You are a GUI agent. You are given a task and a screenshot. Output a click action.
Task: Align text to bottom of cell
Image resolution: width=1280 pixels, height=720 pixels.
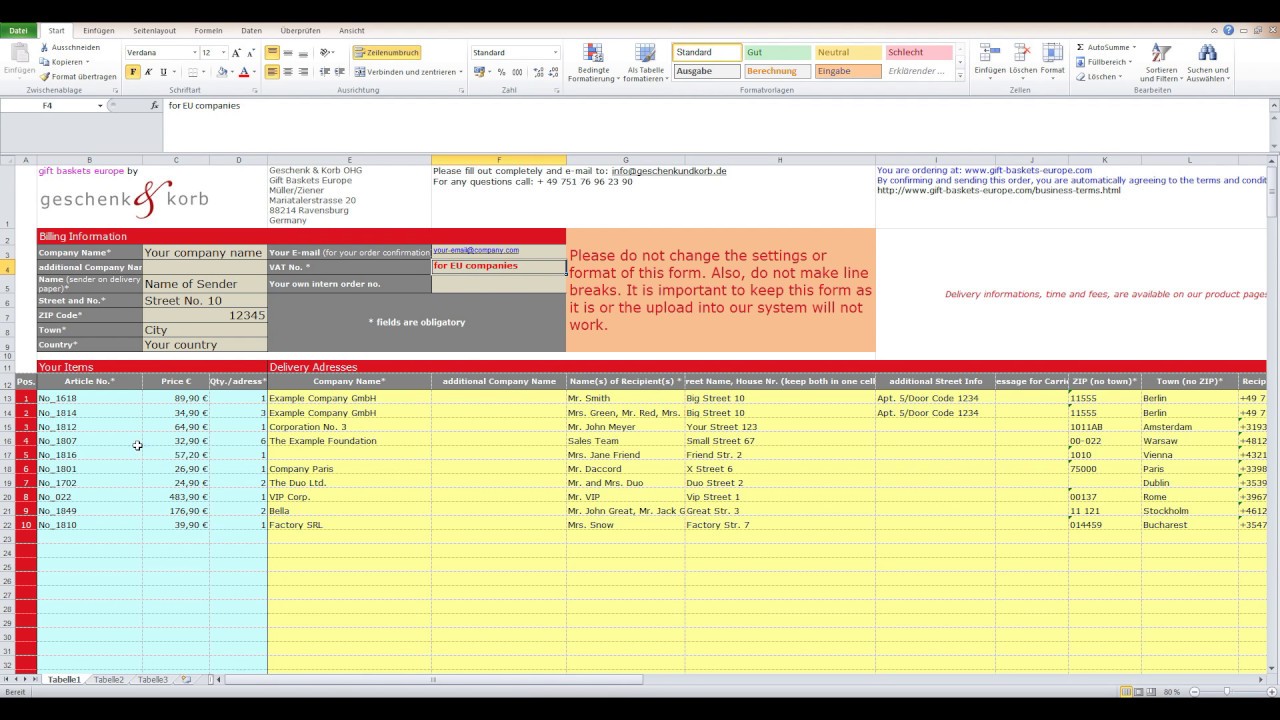pyautogui.click(x=303, y=53)
